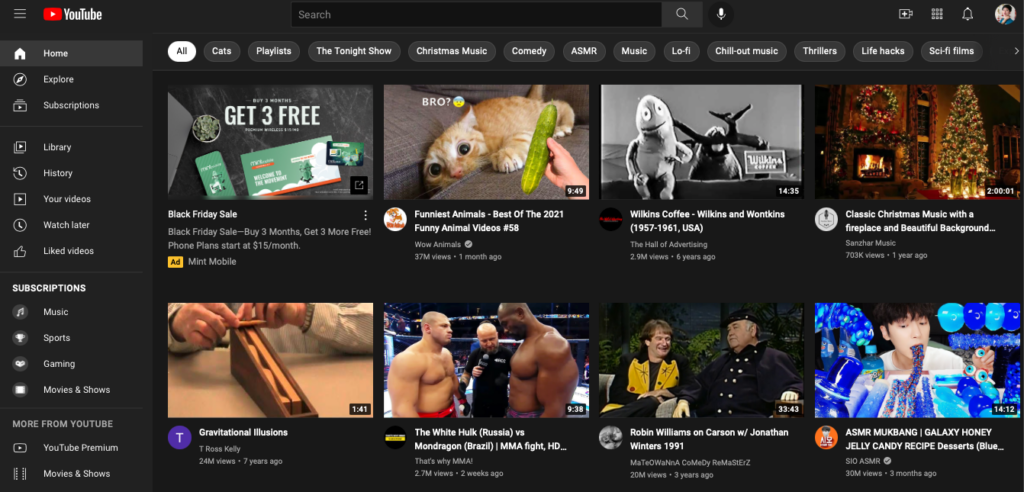Open Your videos
The image size is (1024, 492).
(x=71, y=199)
